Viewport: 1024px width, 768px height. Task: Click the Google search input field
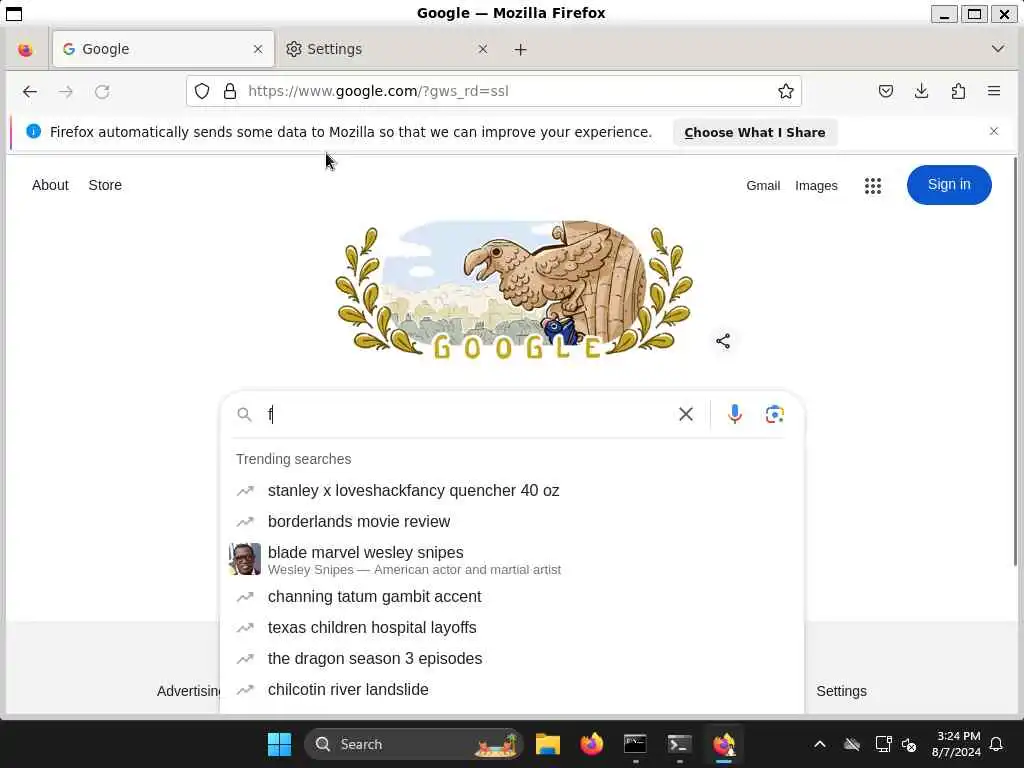pos(467,414)
